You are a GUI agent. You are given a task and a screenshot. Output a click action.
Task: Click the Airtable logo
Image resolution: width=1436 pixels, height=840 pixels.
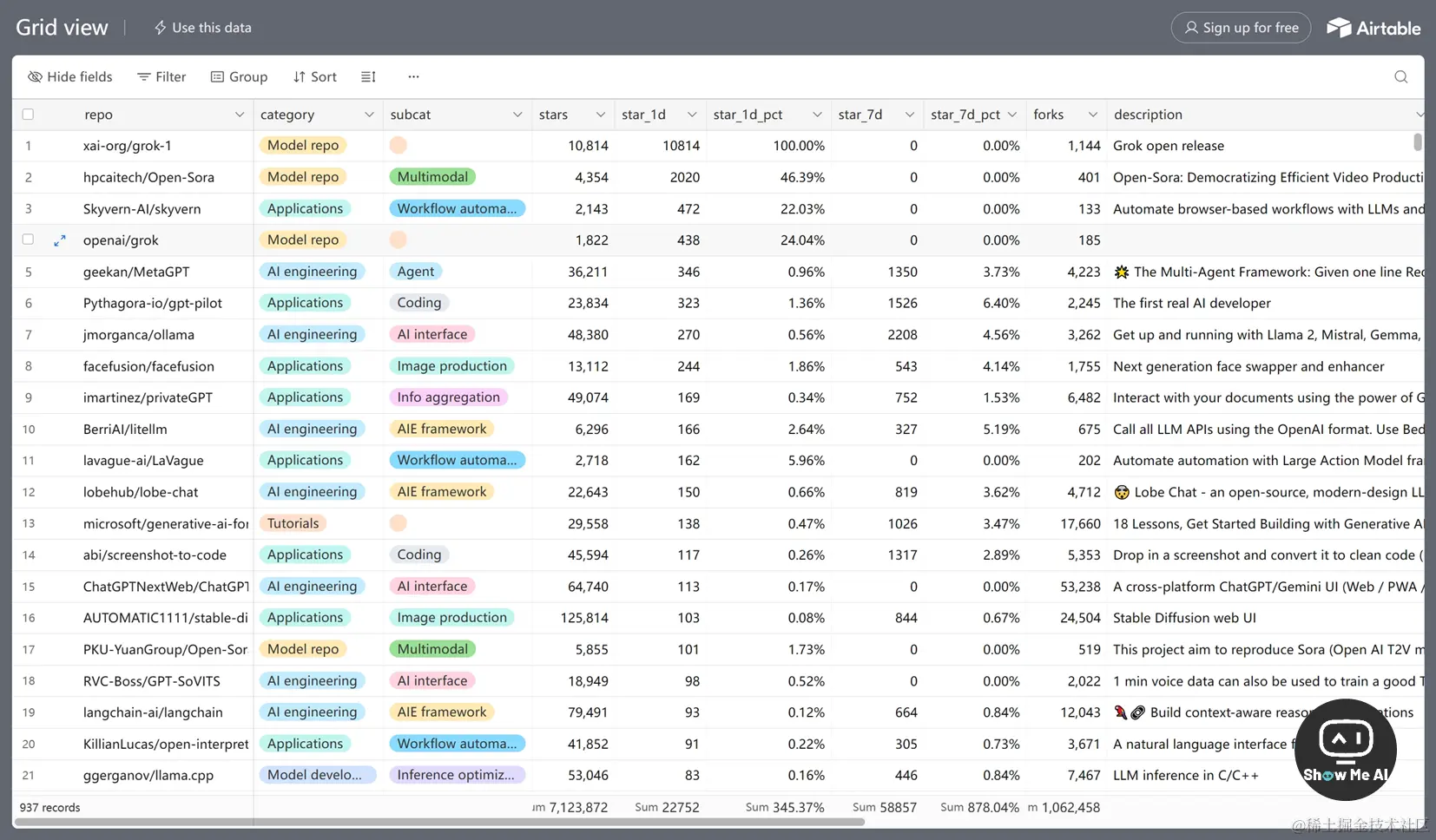click(x=1373, y=28)
